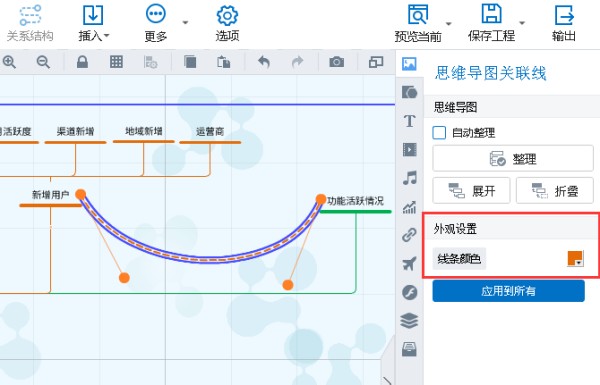Click the undo arrow icon

click(x=264, y=62)
